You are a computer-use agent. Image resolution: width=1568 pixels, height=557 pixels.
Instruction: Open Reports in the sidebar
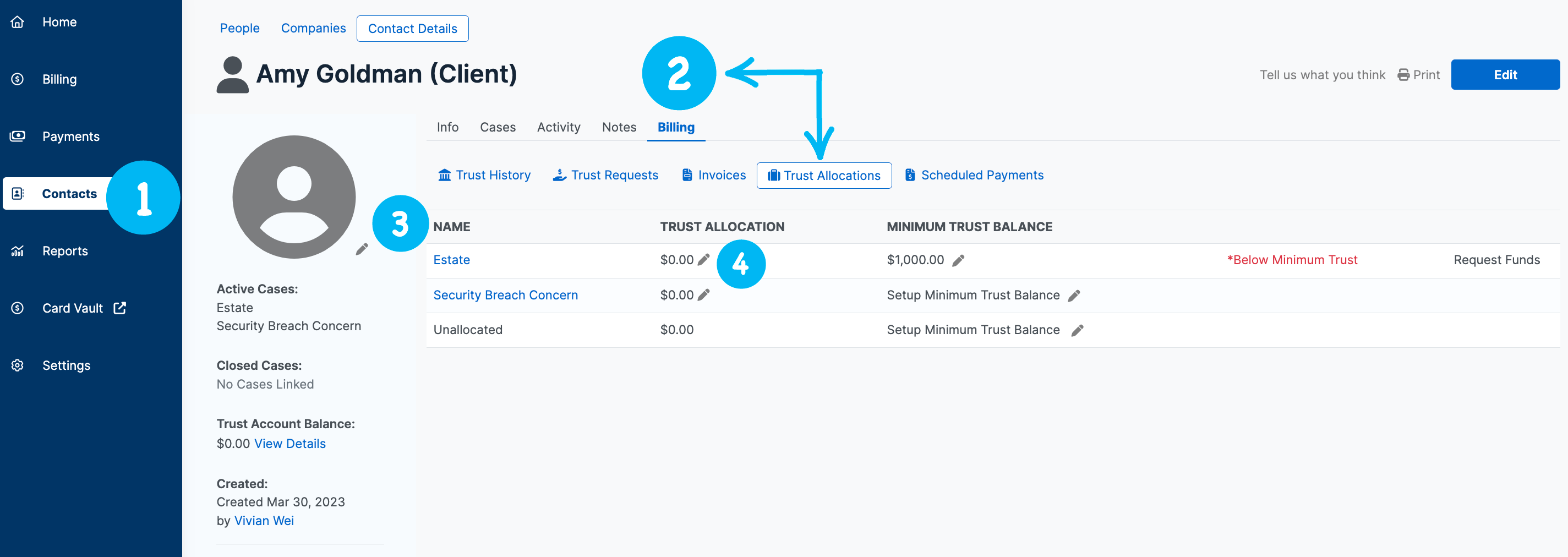click(x=64, y=251)
